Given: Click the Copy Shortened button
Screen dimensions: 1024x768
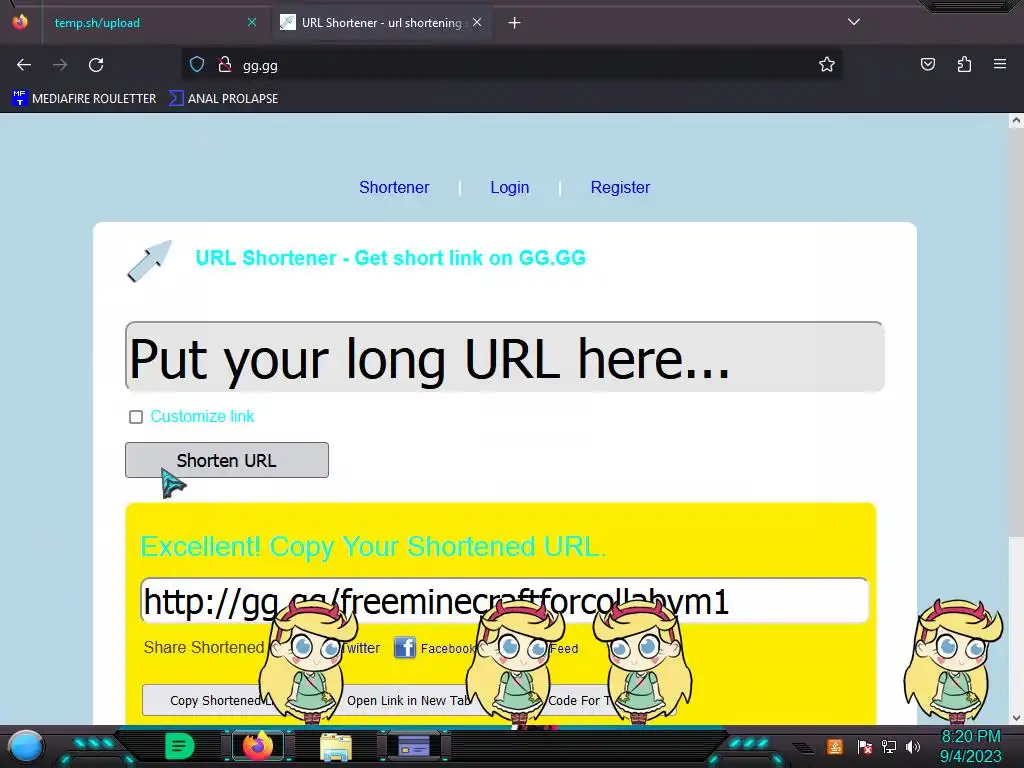Looking at the screenshot, I should pyautogui.click(x=208, y=700).
